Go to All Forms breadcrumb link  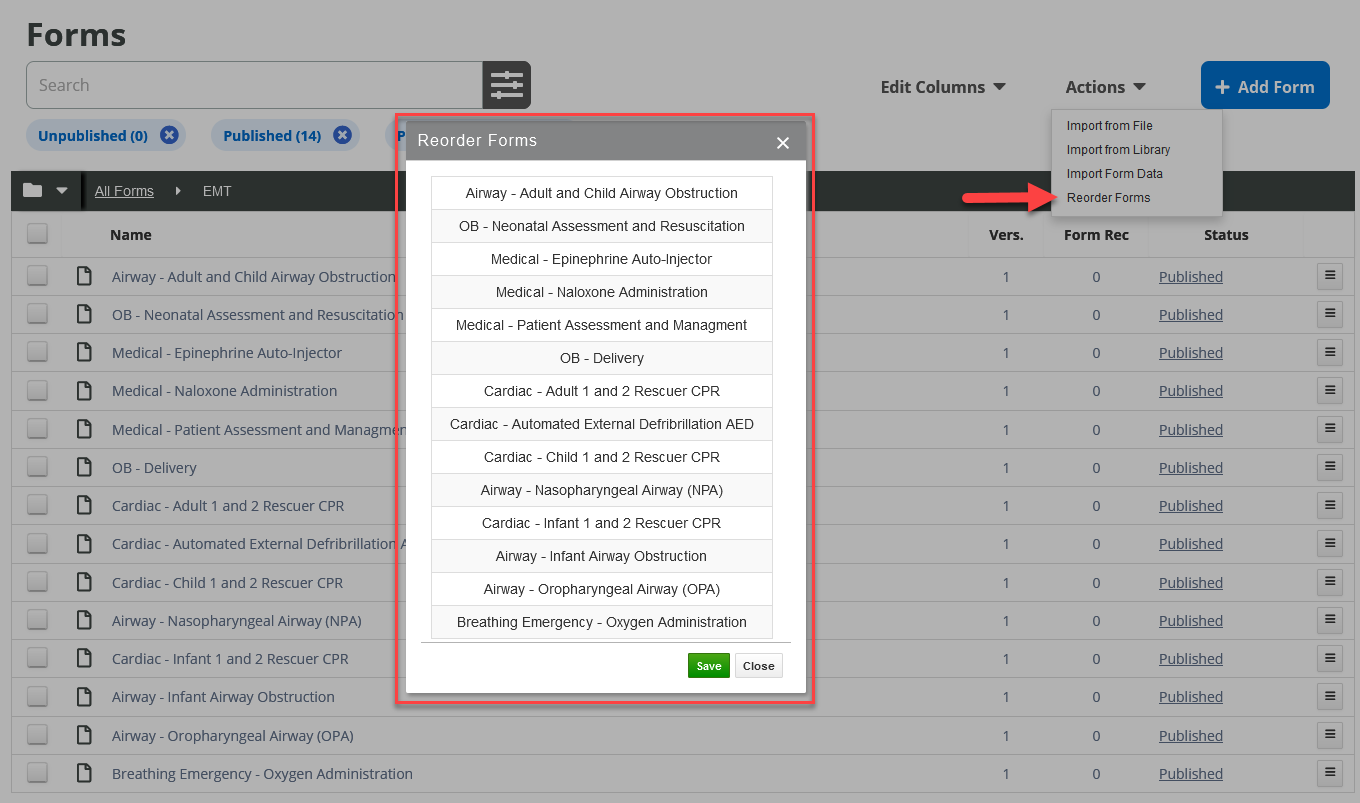tap(124, 191)
